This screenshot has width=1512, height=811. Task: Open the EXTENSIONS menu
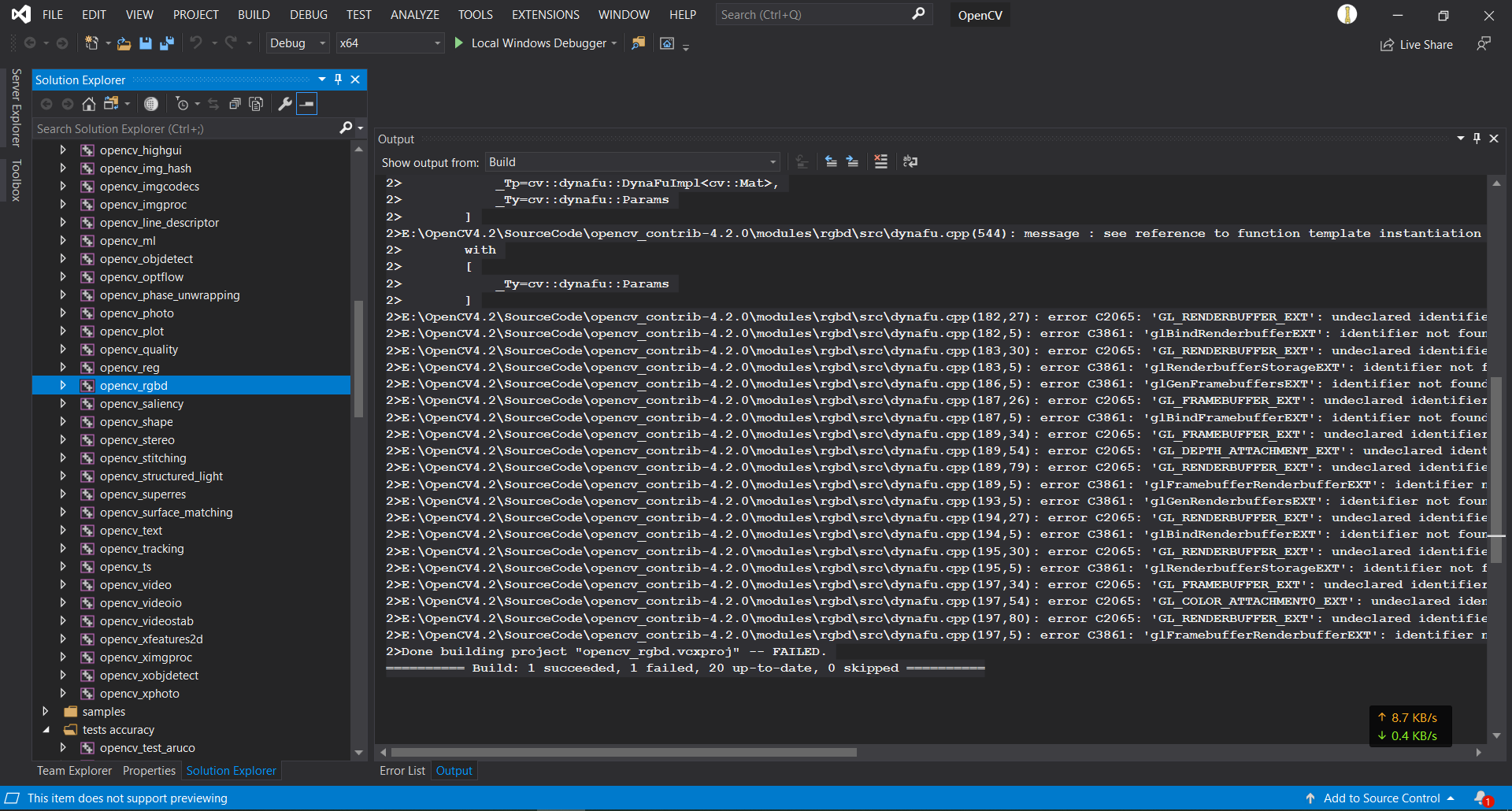[x=546, y=14]
